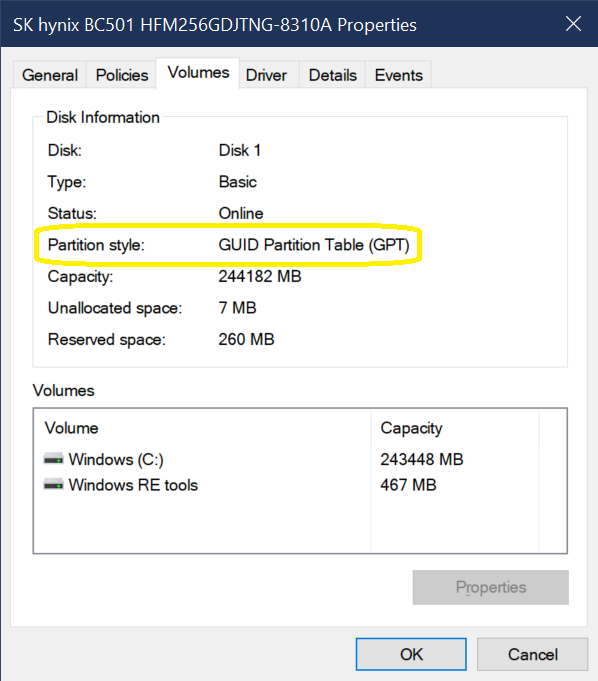Screen dimensions: 598x681
Task: Click the greyed-out Properties button
Action: [x=491, y=587]
